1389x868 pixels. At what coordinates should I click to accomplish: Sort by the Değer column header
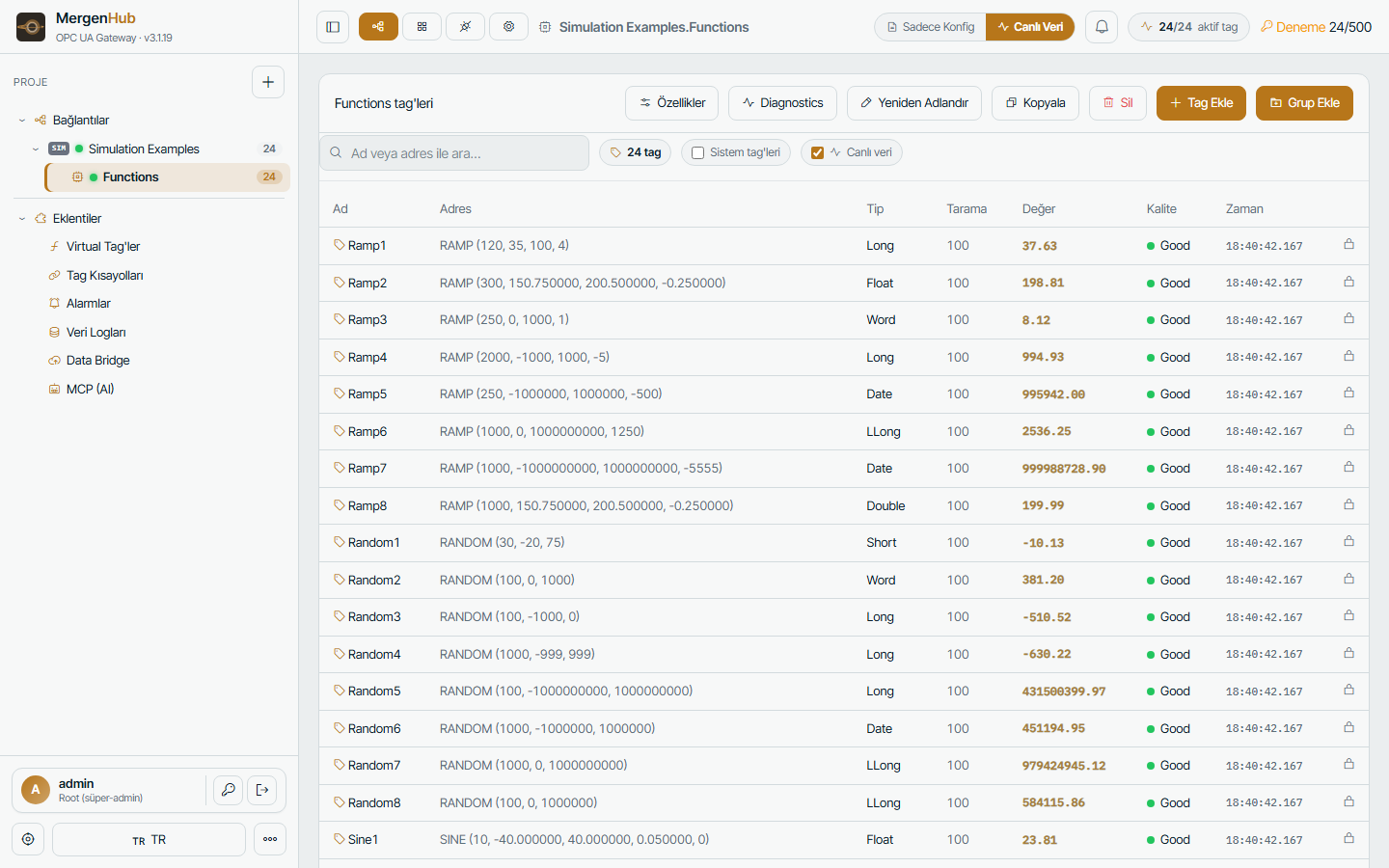pos(1039,209)
